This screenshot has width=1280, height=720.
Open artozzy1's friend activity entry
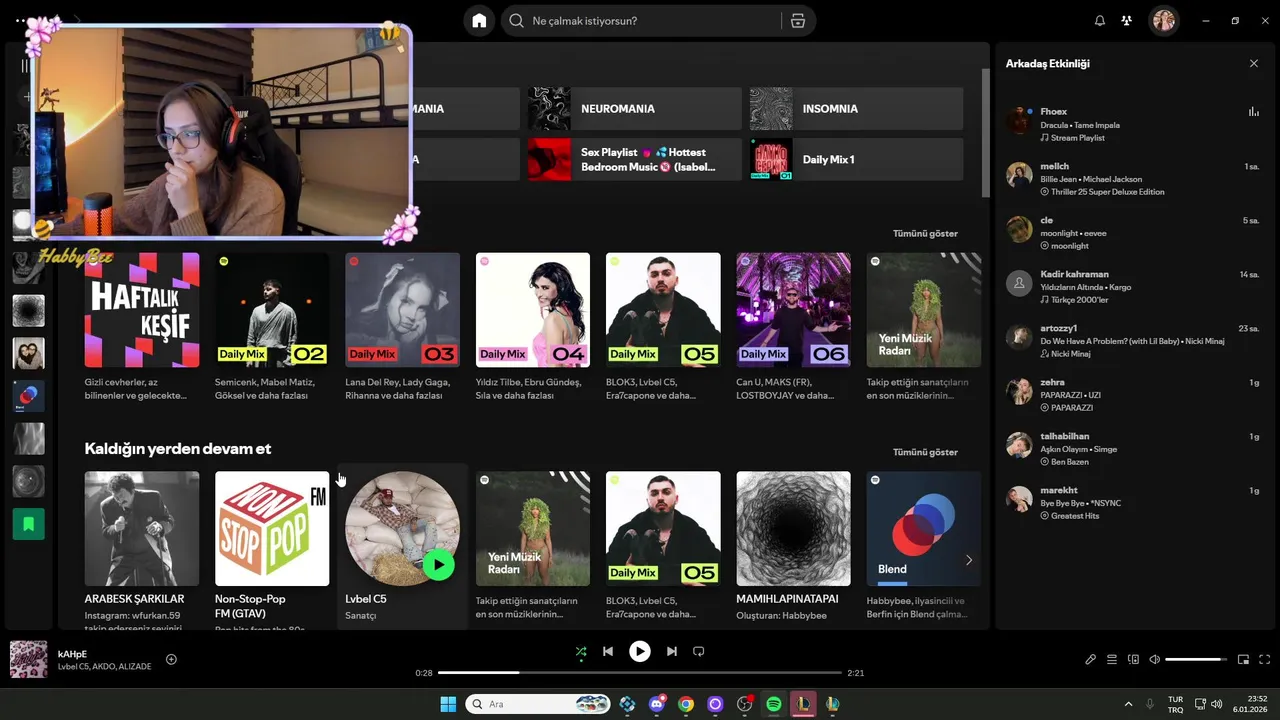[1134, 340]
